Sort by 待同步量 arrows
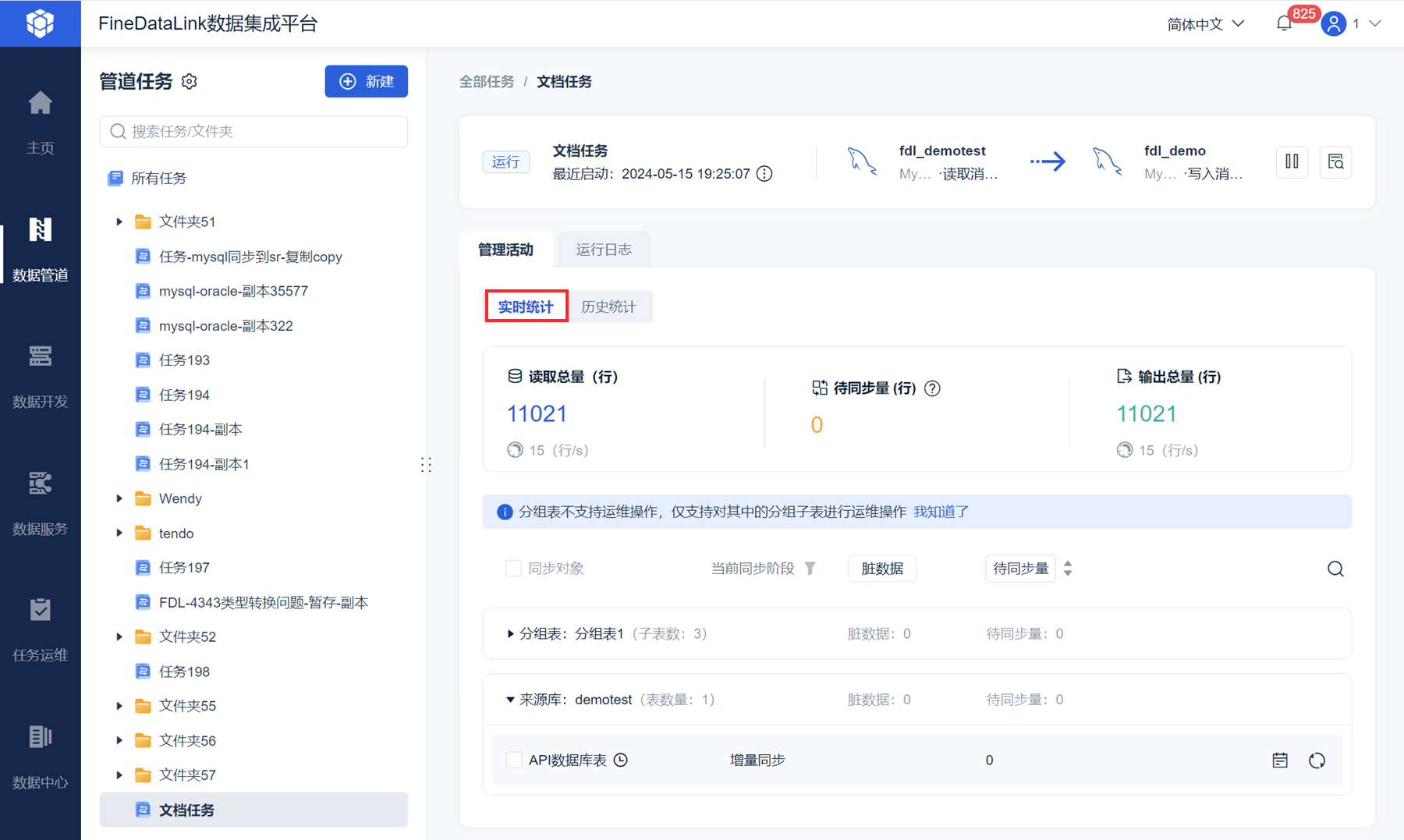This screenshot has width=1404, height=840. coord(1068,569)
